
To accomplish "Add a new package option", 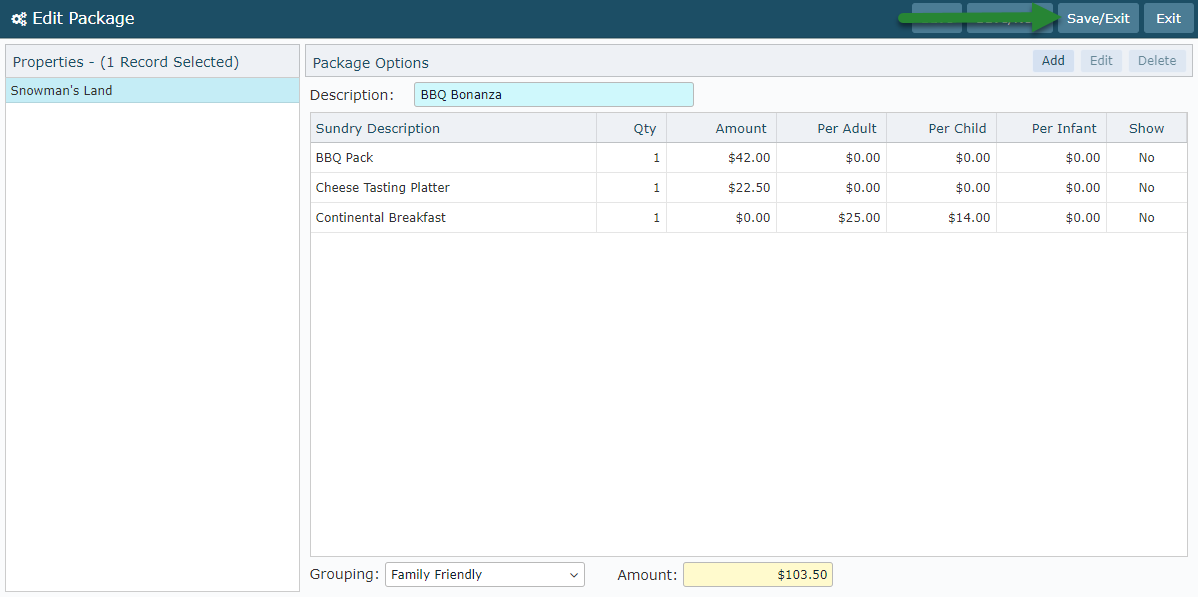I will click(1053, 61).
